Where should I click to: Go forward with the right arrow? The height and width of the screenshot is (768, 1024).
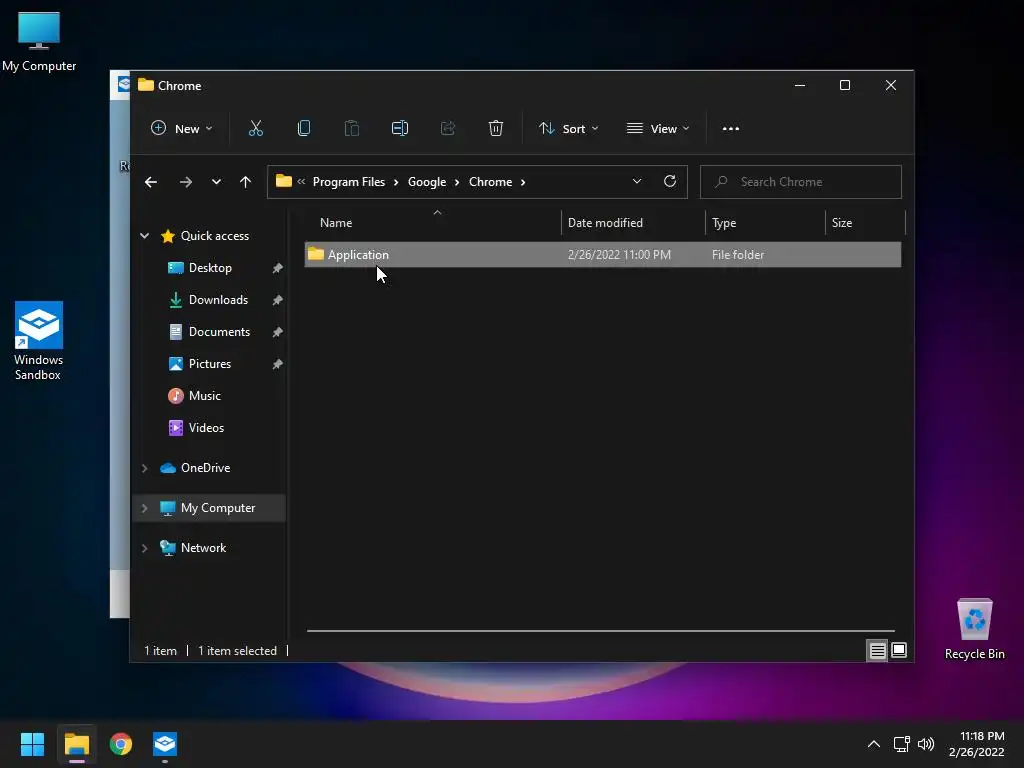[186, 182]
